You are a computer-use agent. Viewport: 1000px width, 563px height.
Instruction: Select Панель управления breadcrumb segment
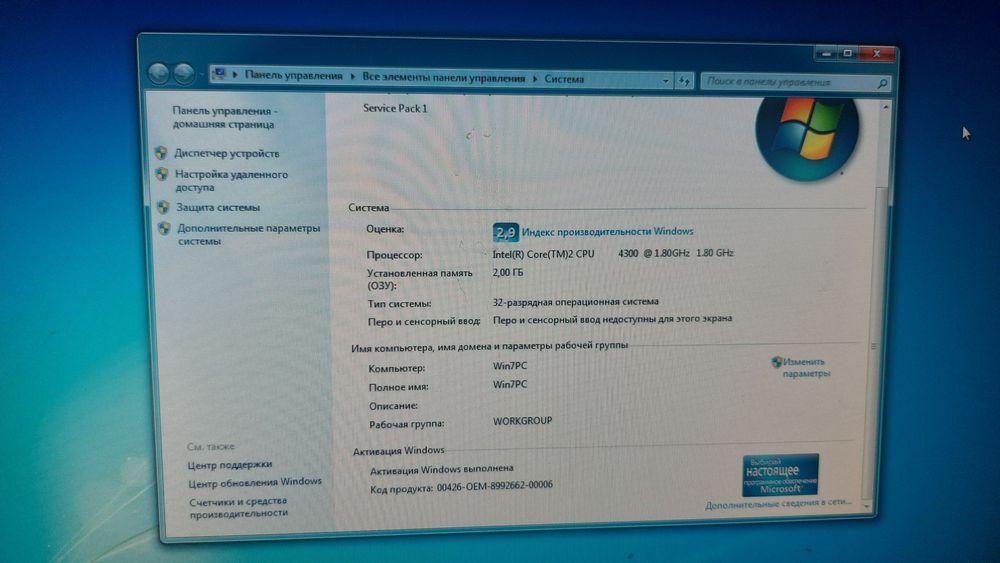point(293,75)
